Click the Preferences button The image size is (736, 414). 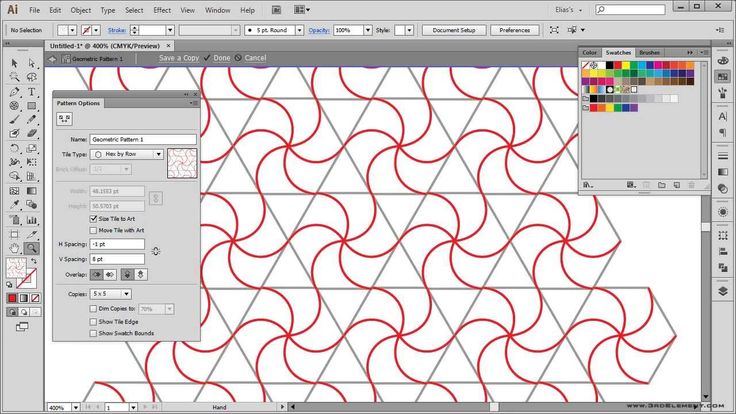[x=514, y=30]
